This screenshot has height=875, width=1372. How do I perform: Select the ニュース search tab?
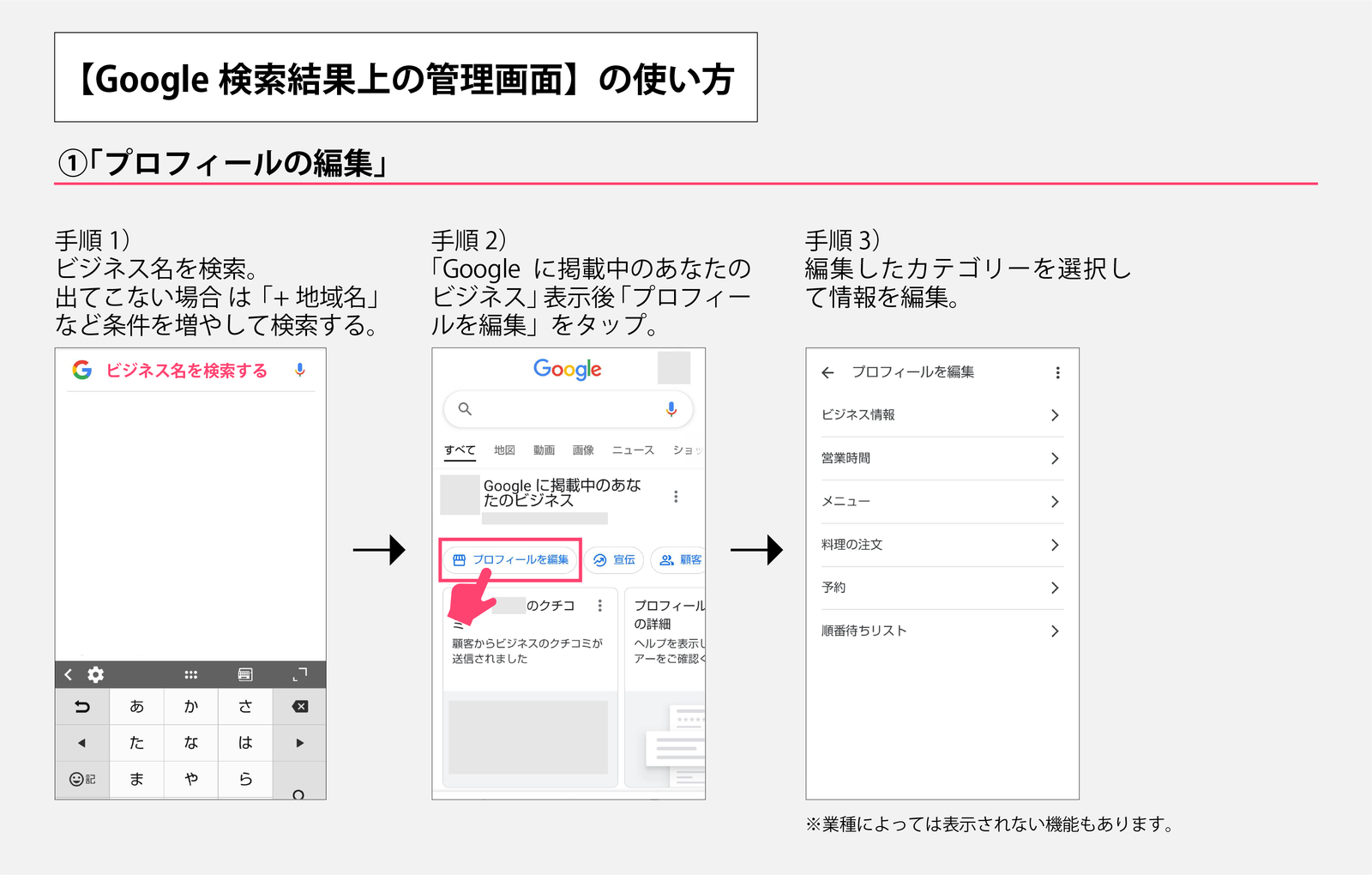pos(633,450)
